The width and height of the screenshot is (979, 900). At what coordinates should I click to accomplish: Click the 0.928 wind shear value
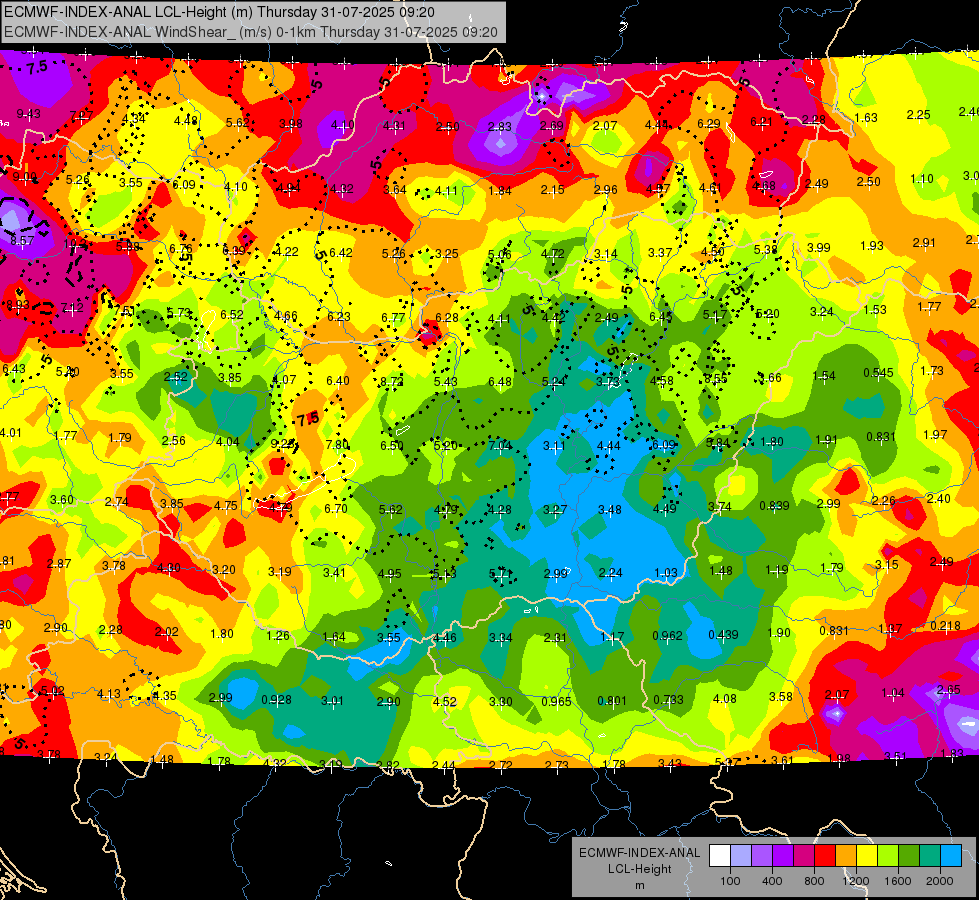click(277, 700)
